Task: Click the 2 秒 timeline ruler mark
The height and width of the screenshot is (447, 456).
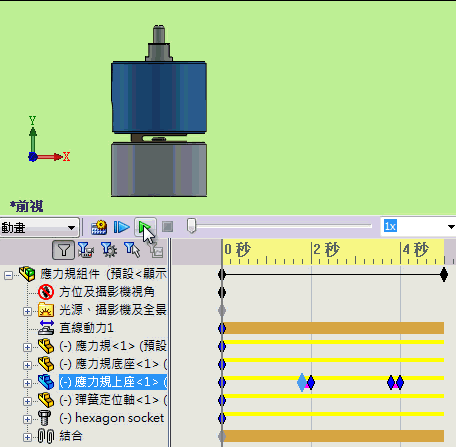Action: click(326, 250)
